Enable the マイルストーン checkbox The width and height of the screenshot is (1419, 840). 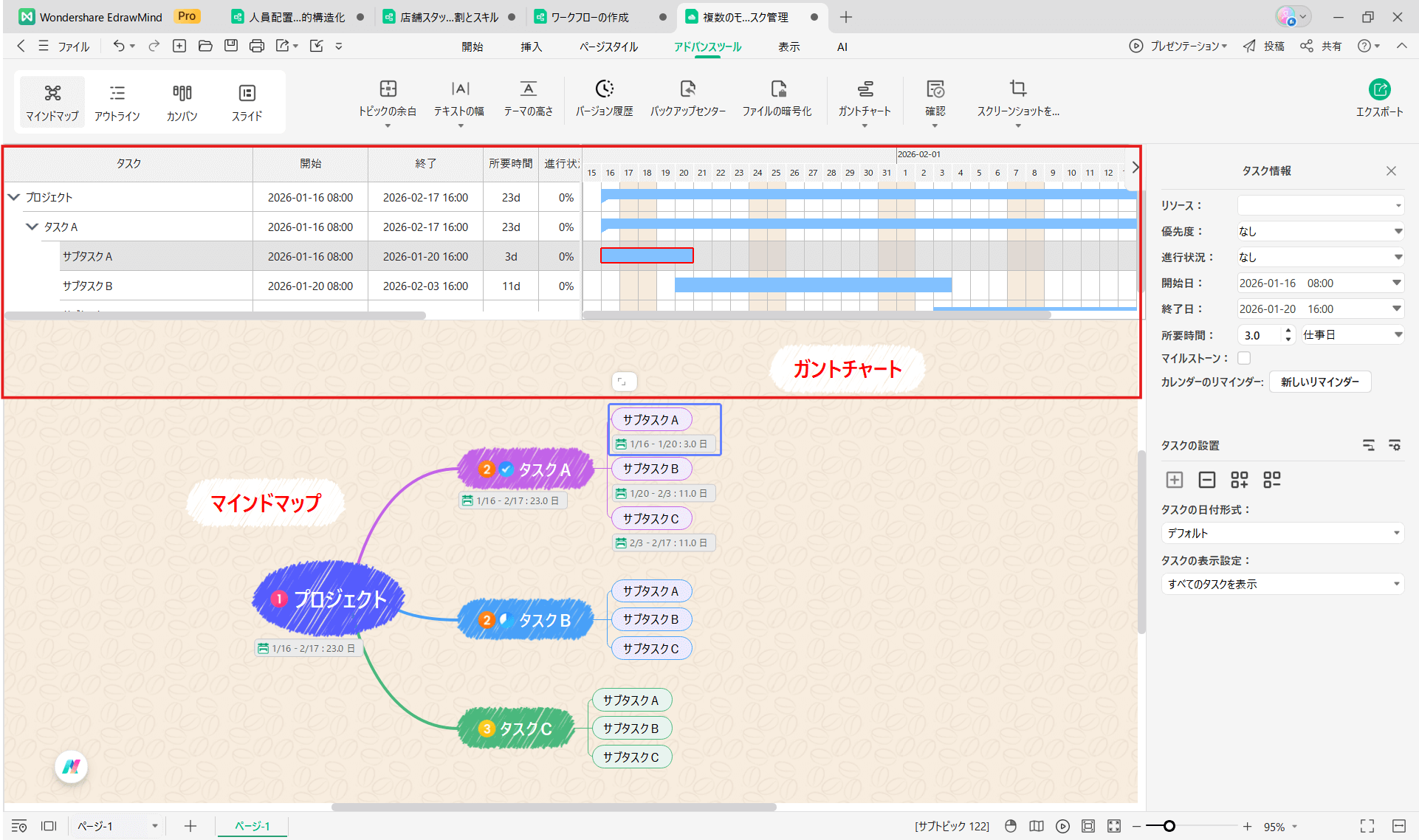click(1244, 358)
